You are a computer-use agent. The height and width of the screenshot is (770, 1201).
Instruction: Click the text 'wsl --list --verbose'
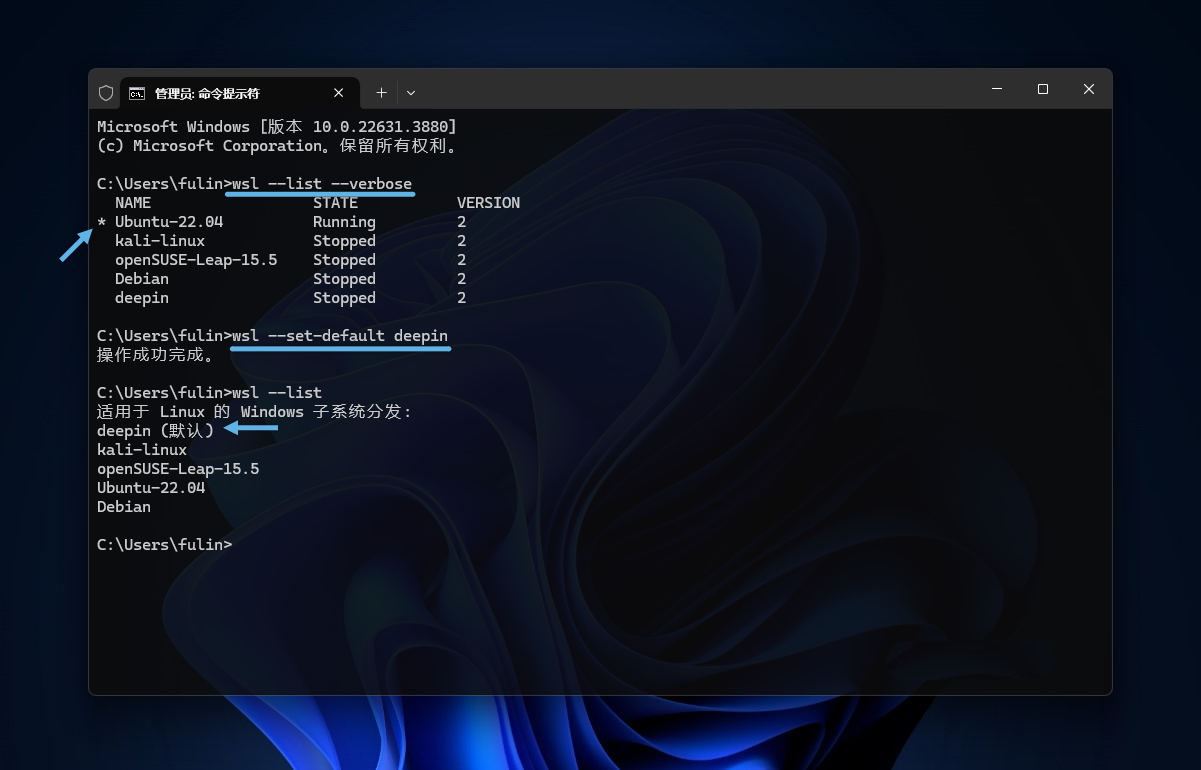coord(322,184)
